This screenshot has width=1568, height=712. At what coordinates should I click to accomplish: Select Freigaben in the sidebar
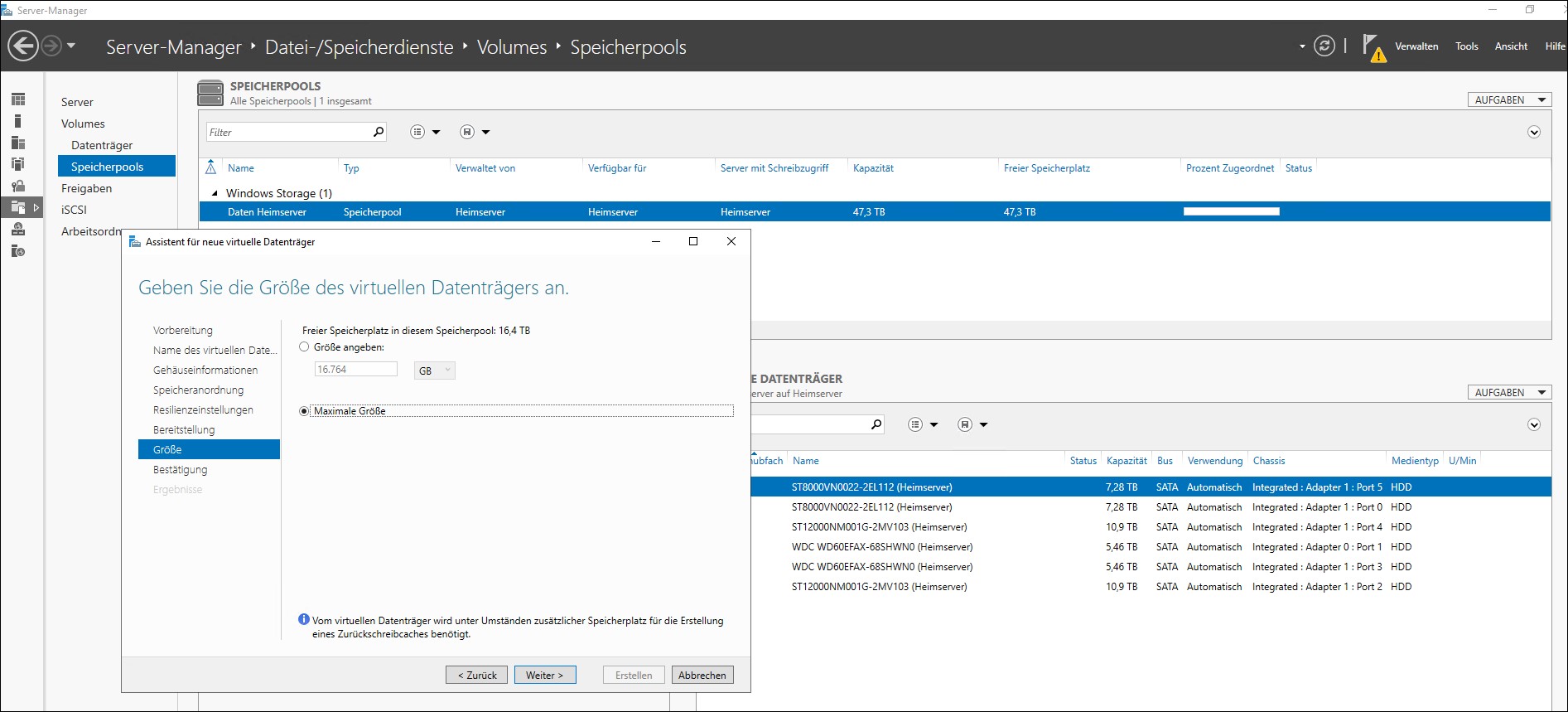tap(86, 188)
